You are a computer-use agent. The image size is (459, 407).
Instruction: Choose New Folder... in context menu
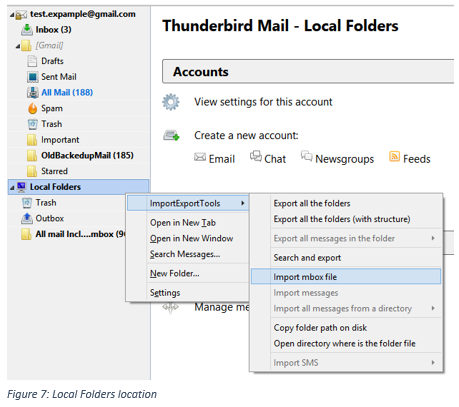188,273
